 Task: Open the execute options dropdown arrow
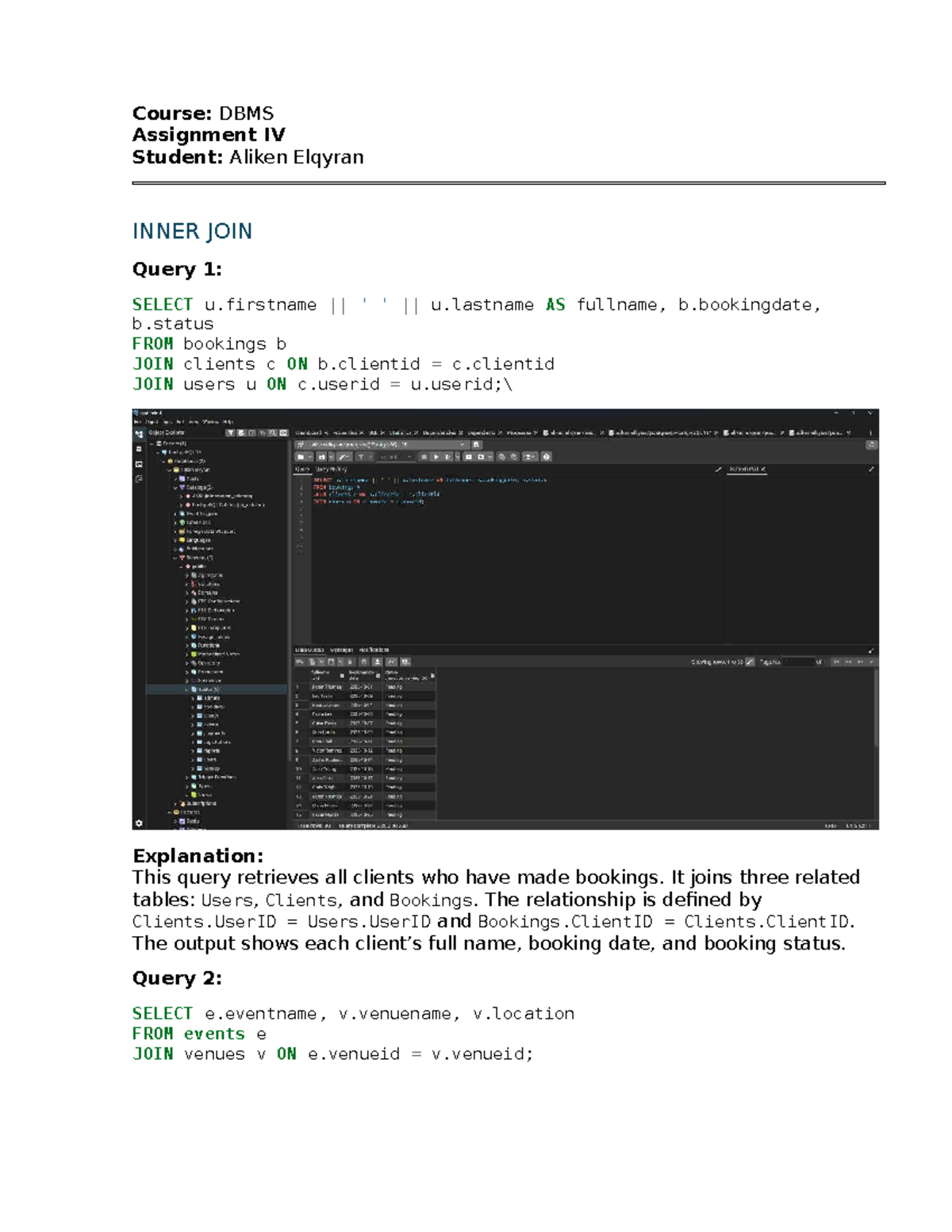[456, 456]
